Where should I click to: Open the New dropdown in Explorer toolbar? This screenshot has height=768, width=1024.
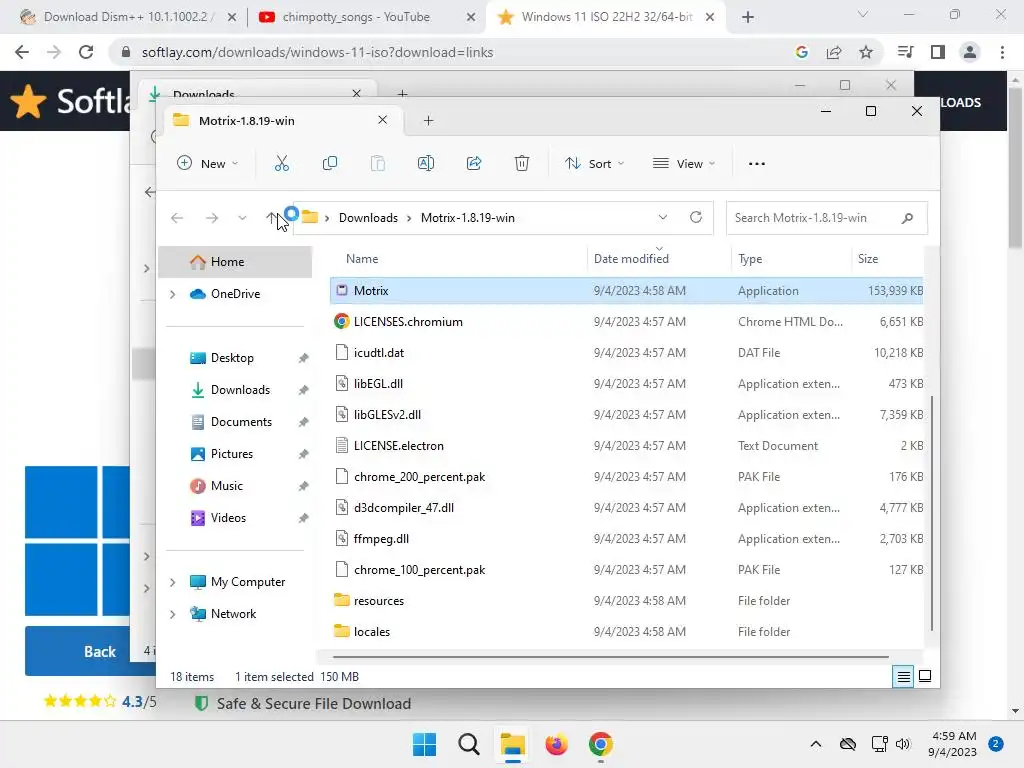(x=208, y=163)
